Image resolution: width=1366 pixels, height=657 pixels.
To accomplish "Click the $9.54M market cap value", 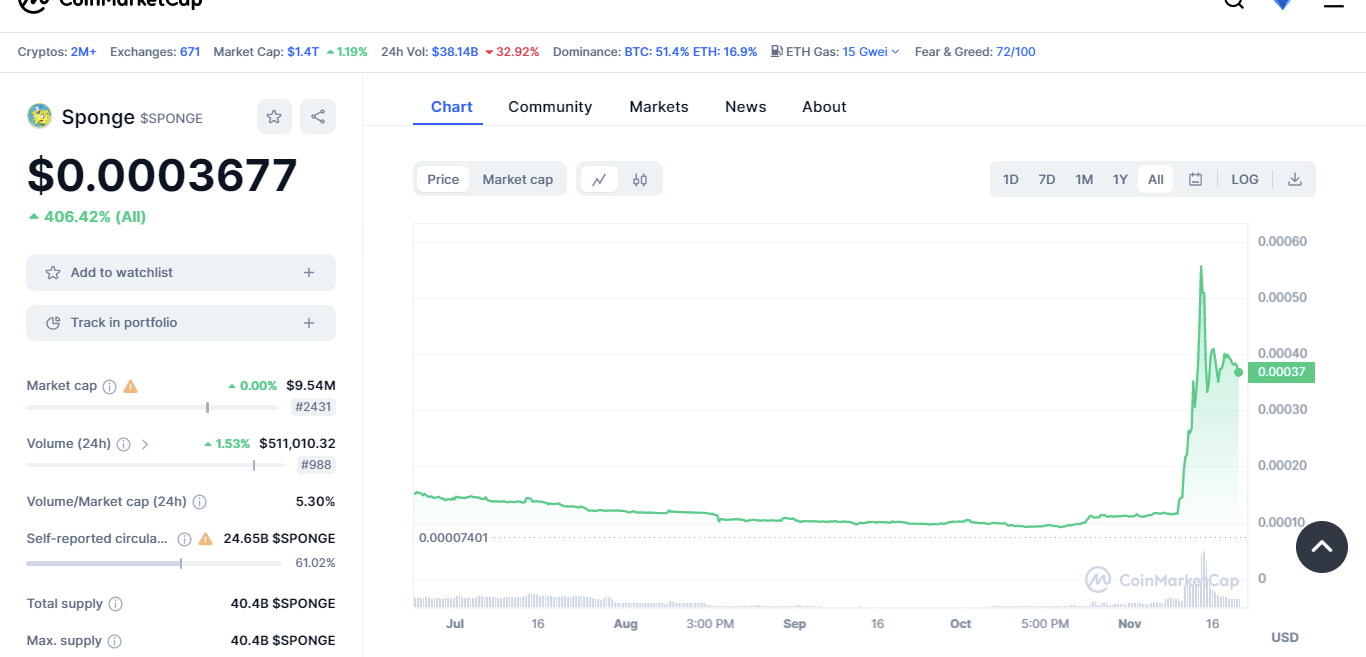I will point(311,386).
